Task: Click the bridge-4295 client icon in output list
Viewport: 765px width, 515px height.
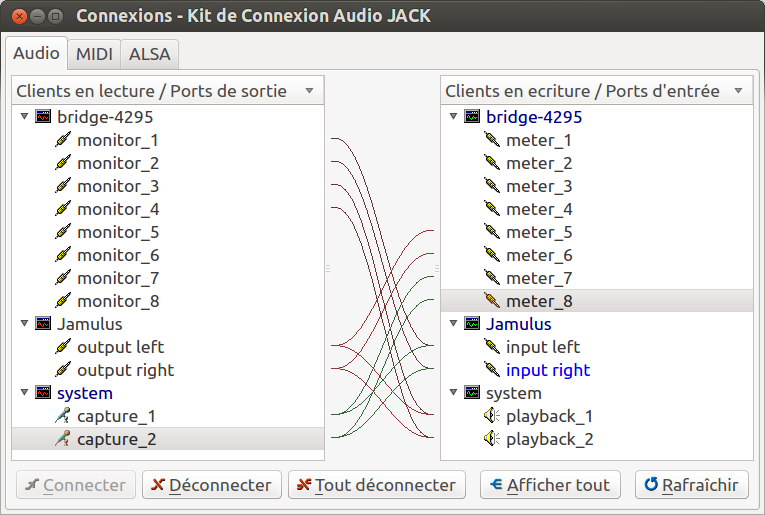Action: point(44,117)
